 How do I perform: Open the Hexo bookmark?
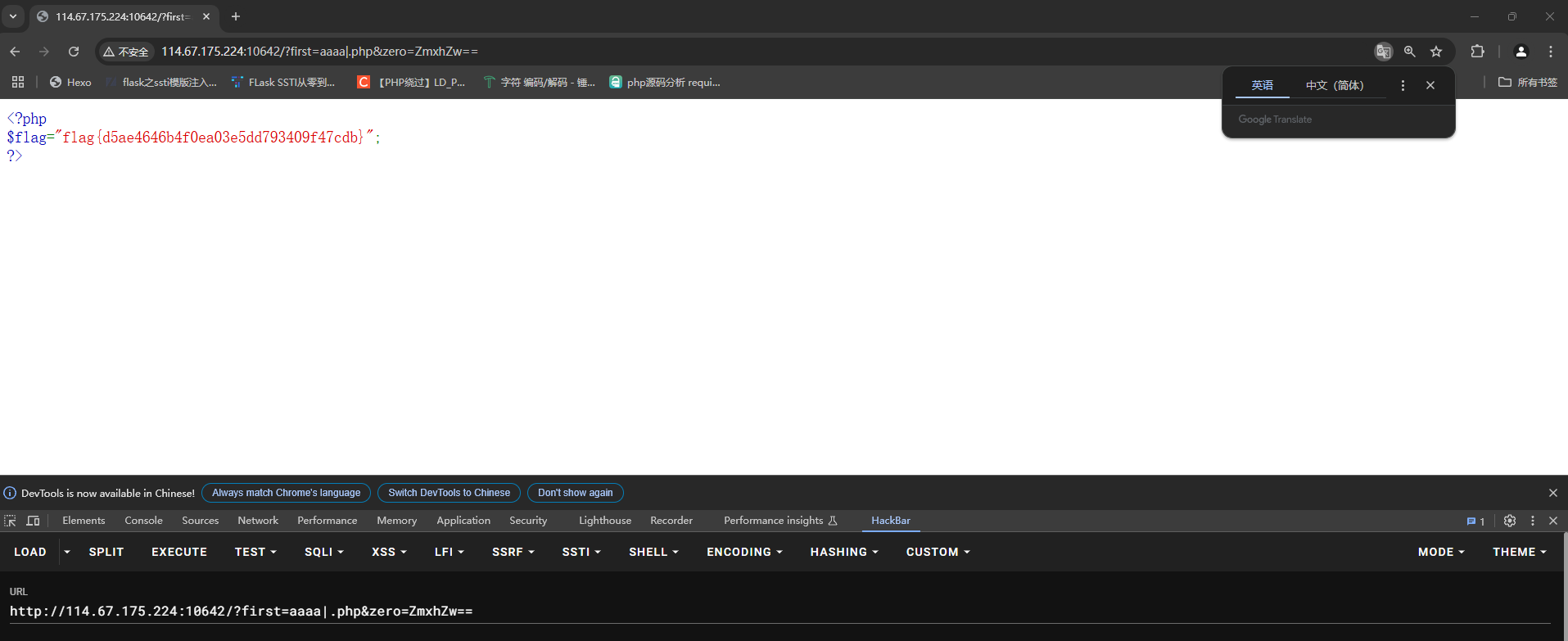coord(70,82)
